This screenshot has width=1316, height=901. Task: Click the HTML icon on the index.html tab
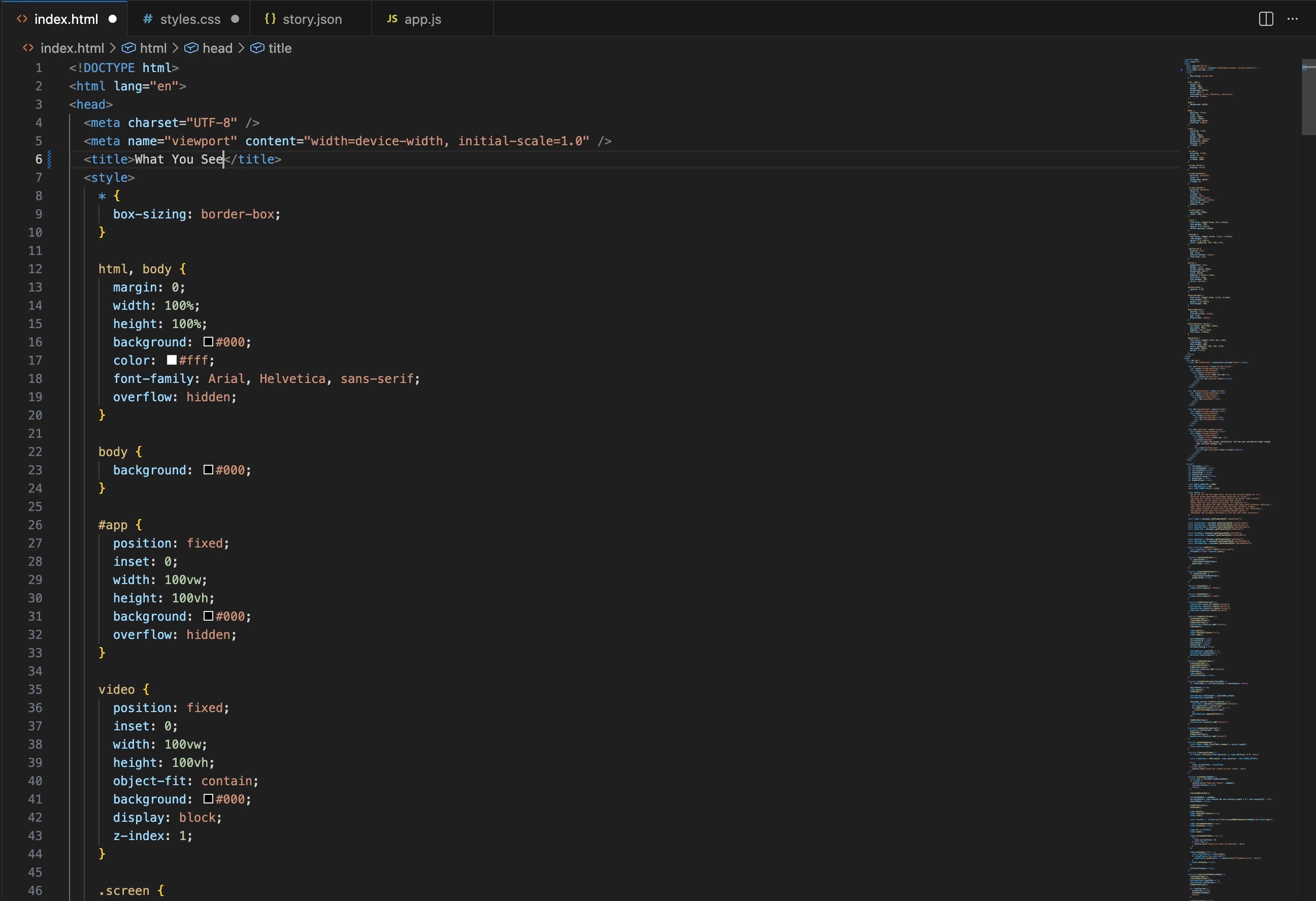pos(22,19)
